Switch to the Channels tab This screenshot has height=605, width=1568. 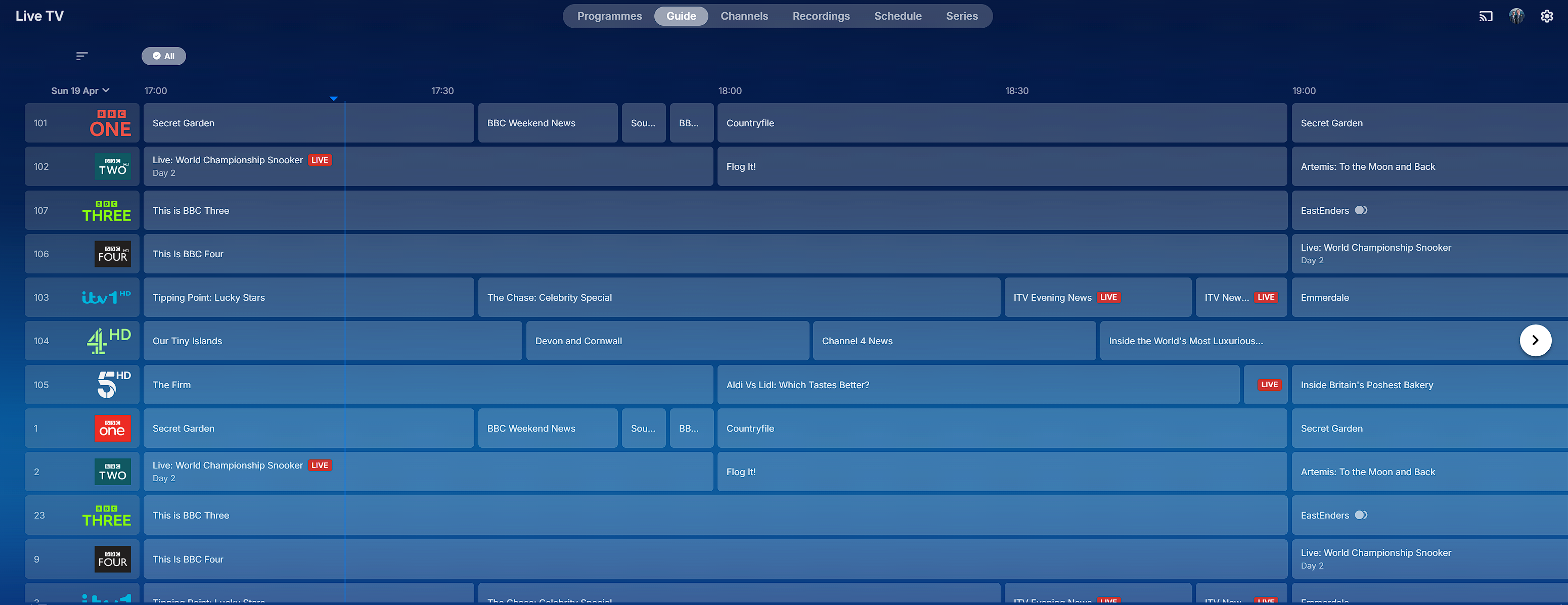pos(744,17)
